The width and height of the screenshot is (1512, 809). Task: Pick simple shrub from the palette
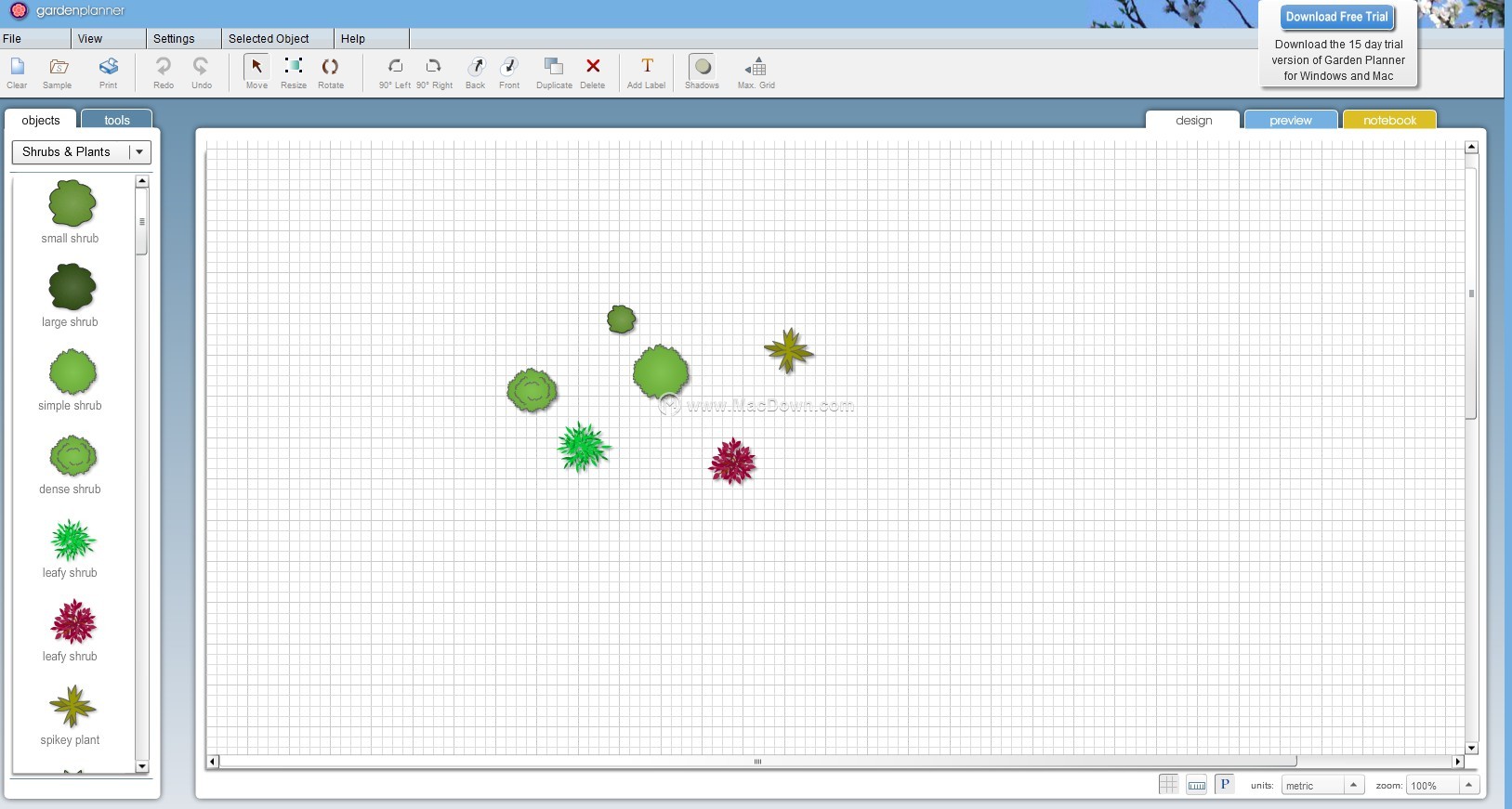point(72,372)
